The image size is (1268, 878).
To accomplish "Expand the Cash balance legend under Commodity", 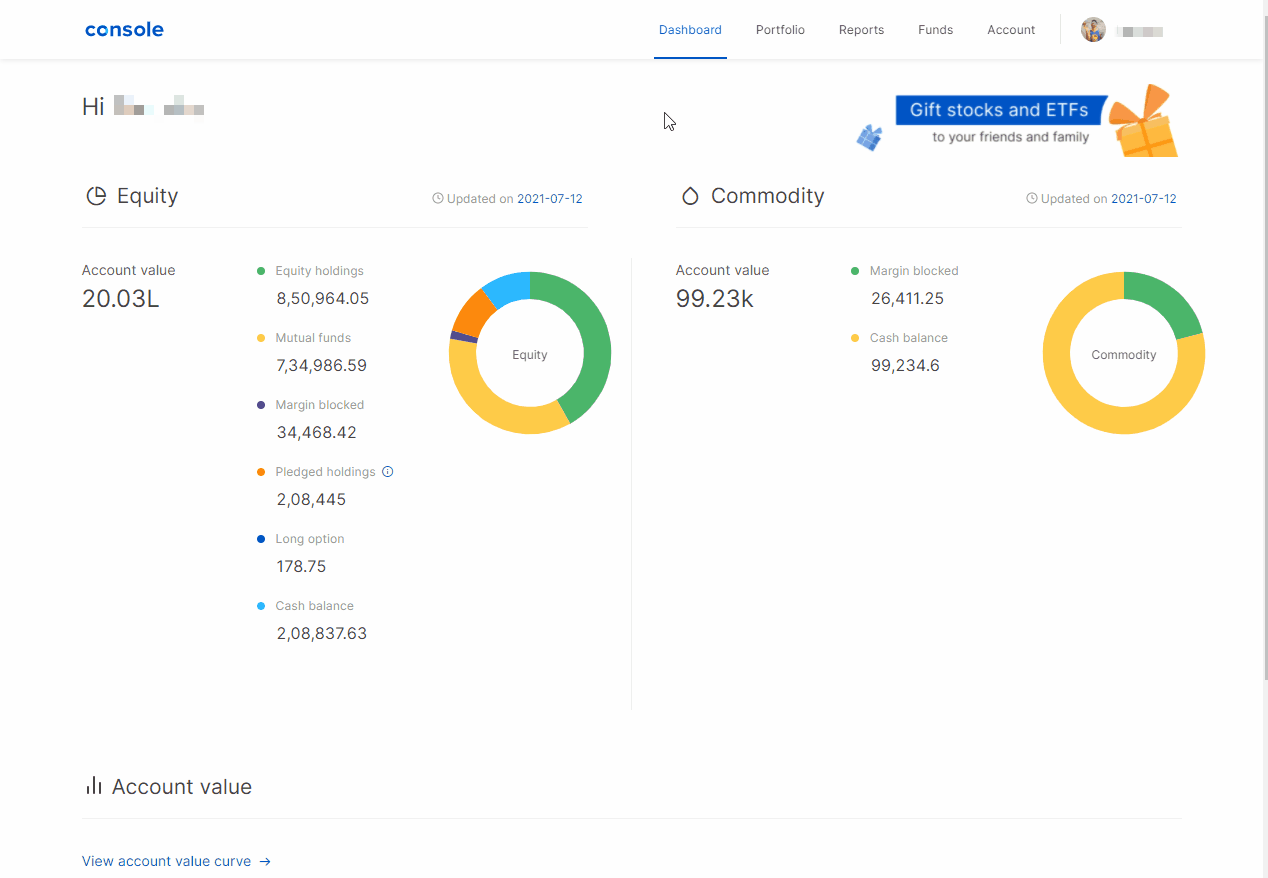I will point(909,338).
